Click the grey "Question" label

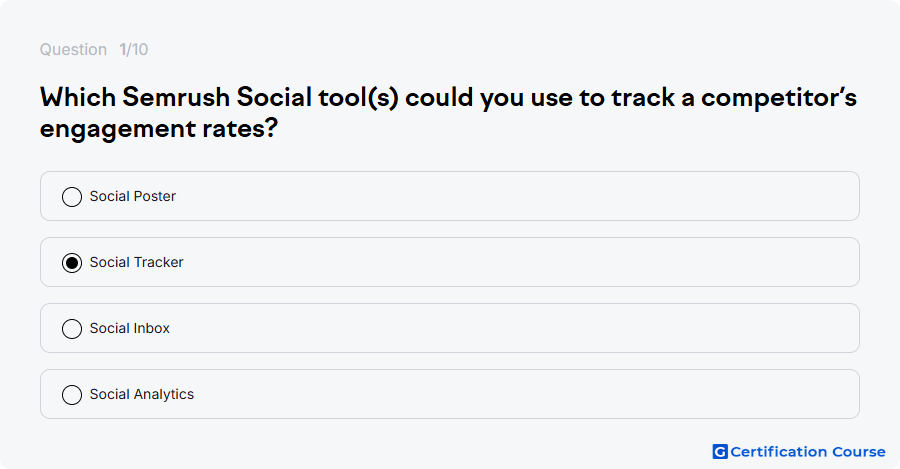click(73, 49)
